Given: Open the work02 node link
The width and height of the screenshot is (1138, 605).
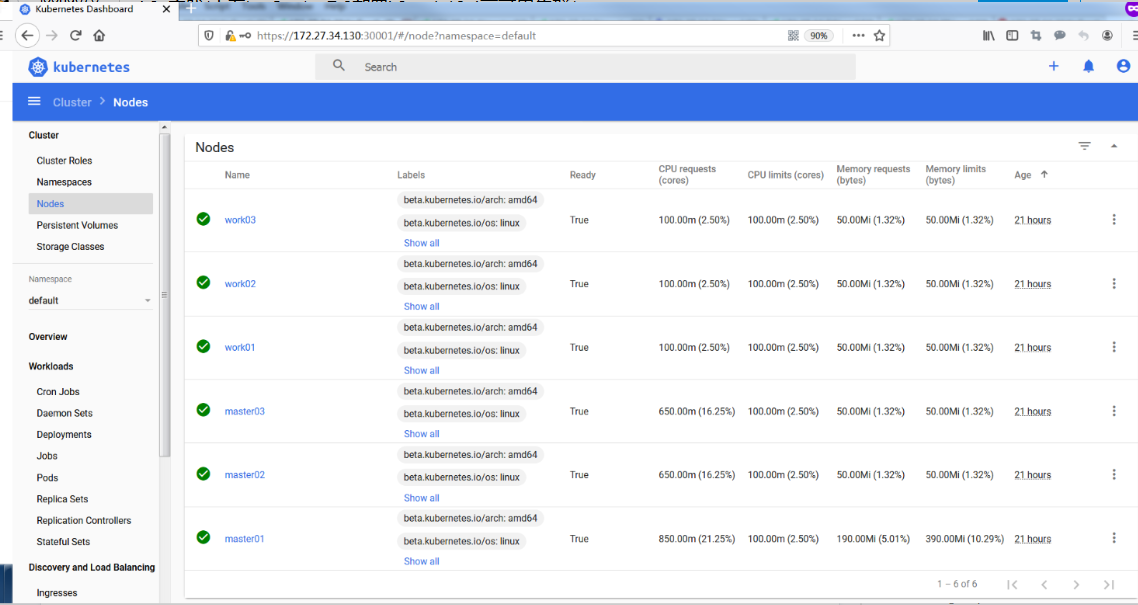Looking at the screenshot, I should coord(240,284).
